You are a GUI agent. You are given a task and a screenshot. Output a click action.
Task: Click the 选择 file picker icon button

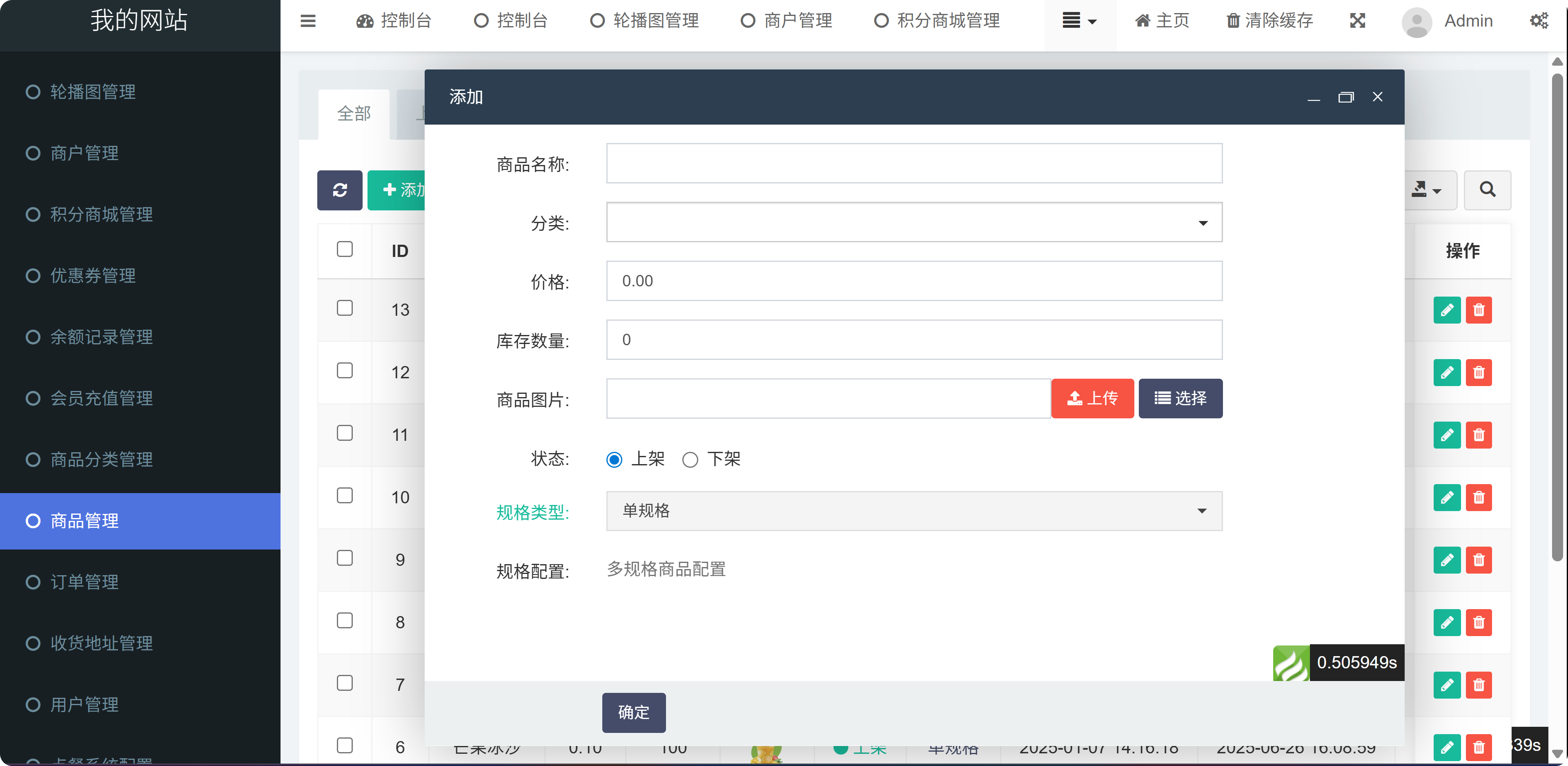coord(1180,398)
